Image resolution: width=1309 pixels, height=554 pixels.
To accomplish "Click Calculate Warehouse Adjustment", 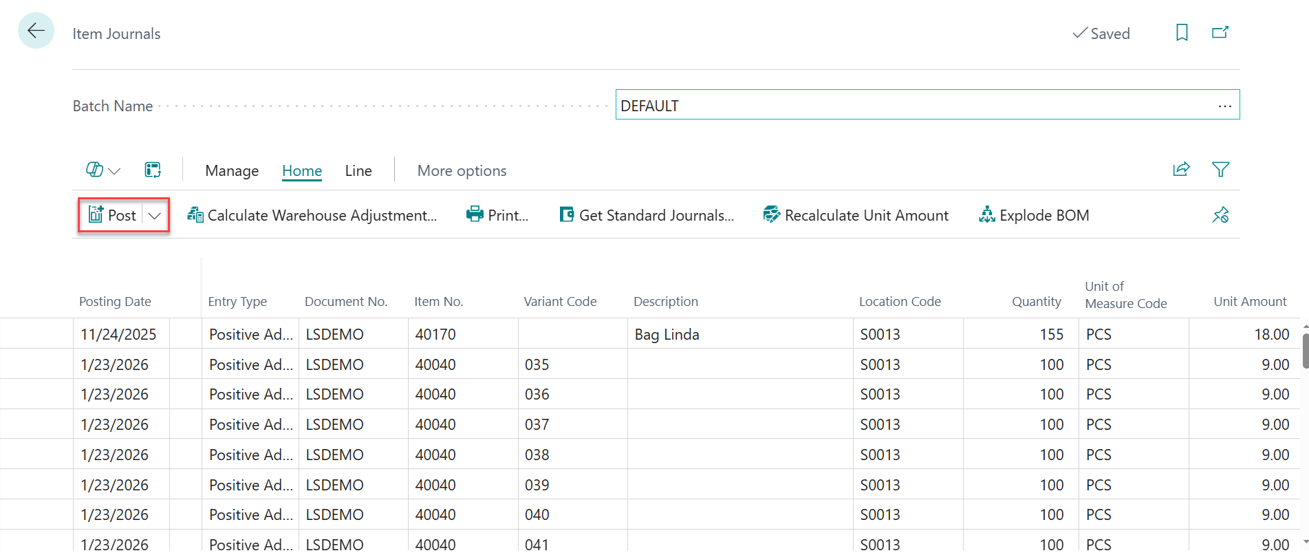I will [x=312, y=216].
